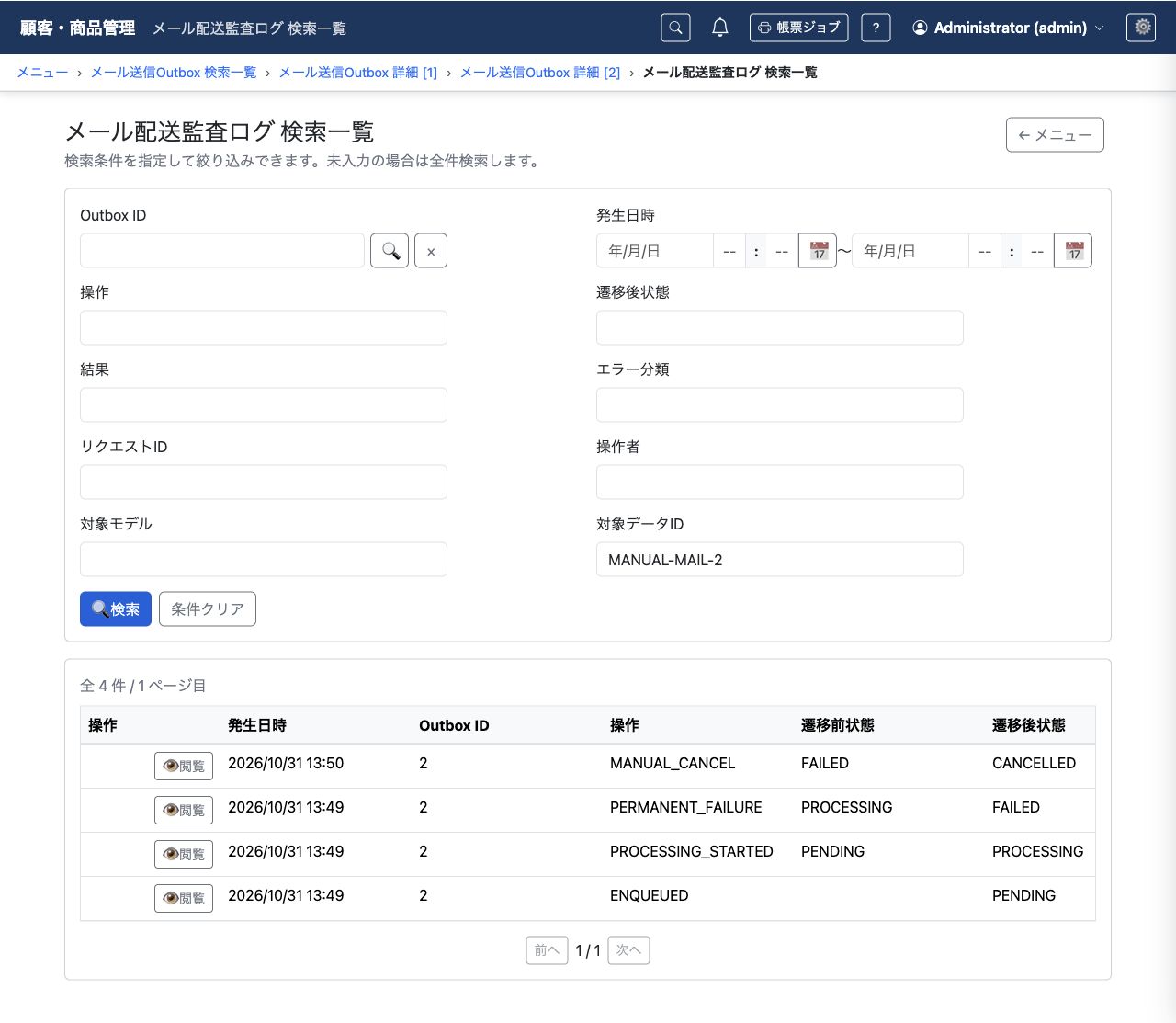
Task: Click the 前へ pagination button
Action: [x=547, y=950]
